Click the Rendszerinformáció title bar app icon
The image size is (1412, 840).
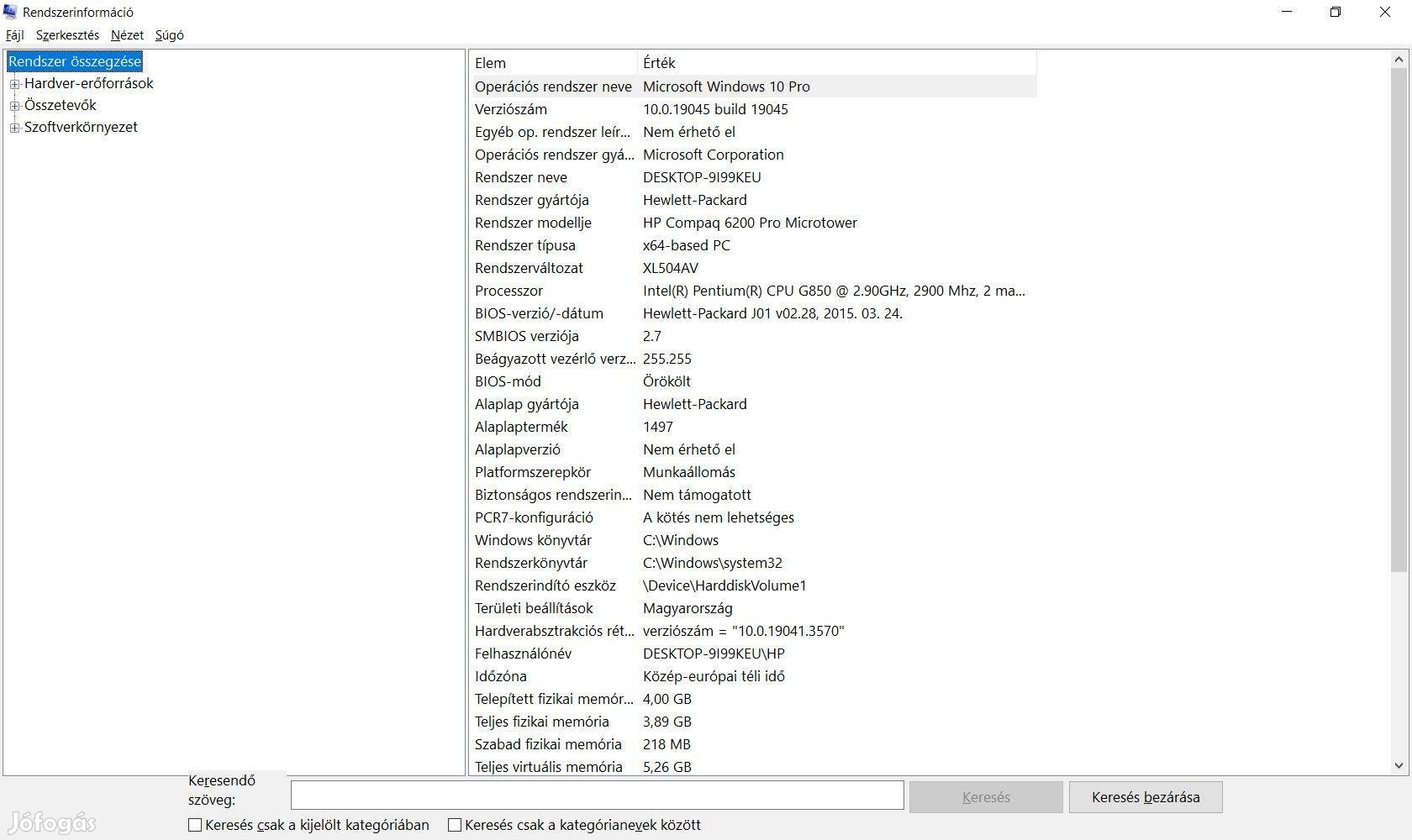point(10,12)
